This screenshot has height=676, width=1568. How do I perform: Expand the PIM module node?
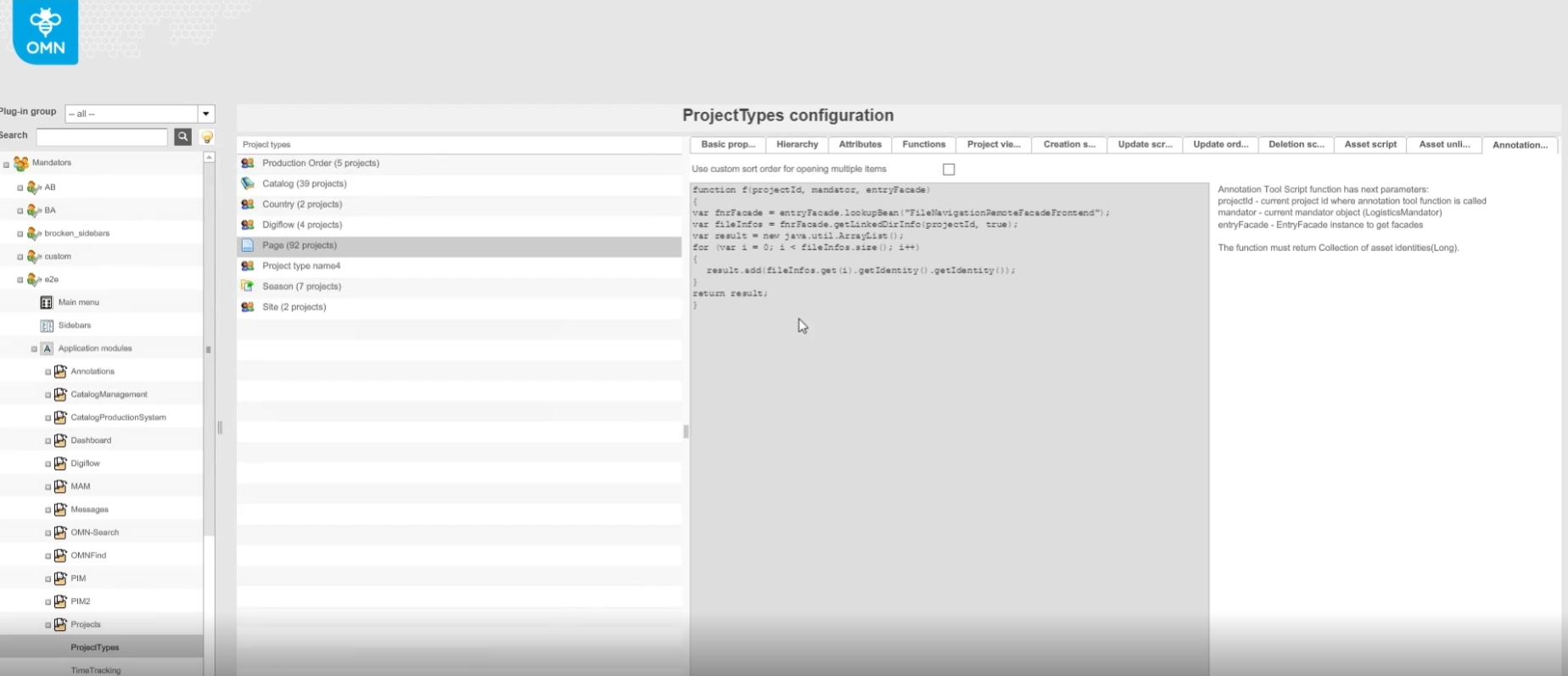[x=48, y=579]
